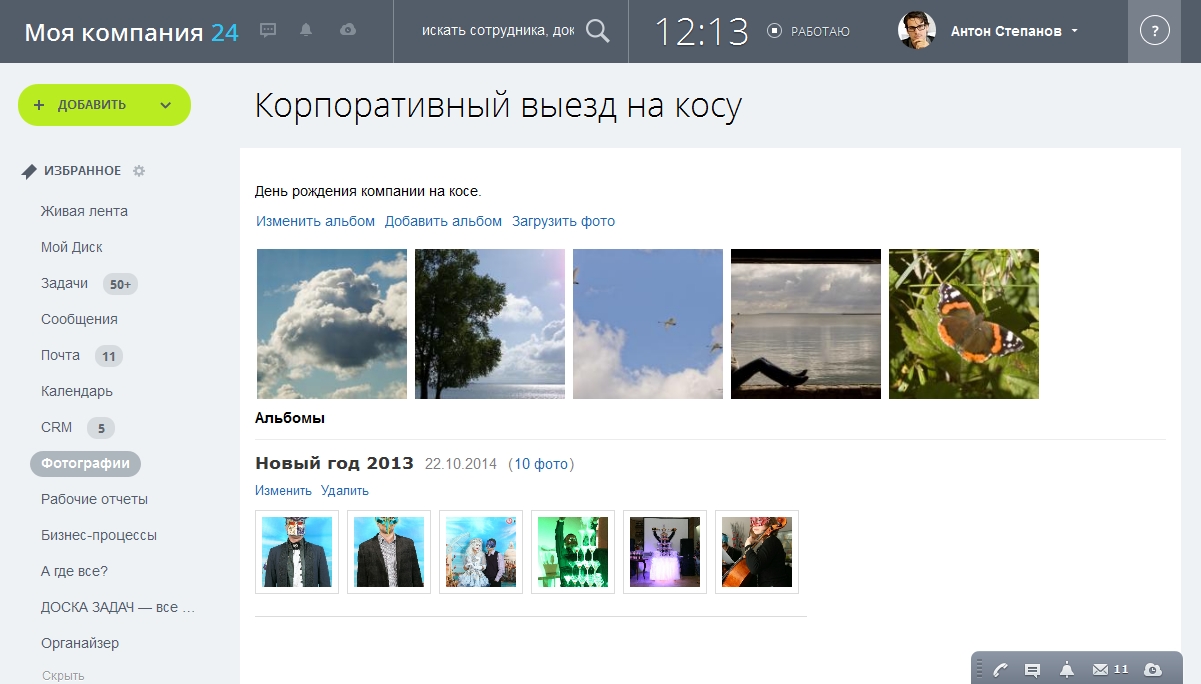Open the А где все? page
The height and width of the screenshot is (684, 1201).
click(x=74, y=571)
